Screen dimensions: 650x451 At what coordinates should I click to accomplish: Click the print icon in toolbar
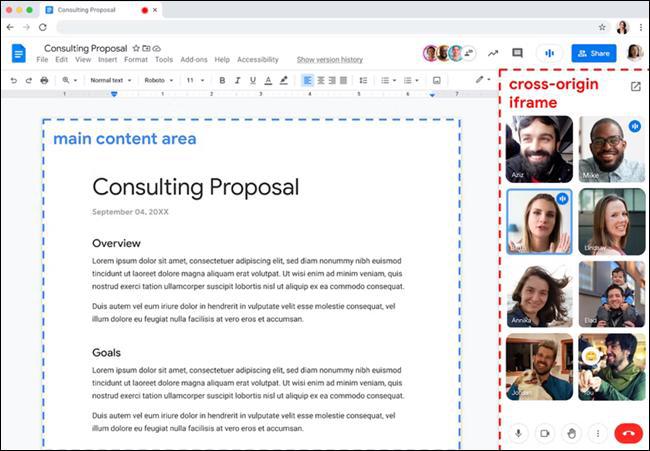click(x=44, y=80)
